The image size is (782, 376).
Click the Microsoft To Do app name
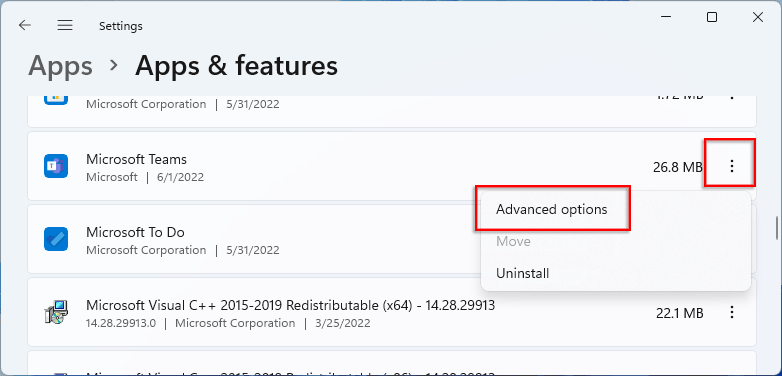[x=135, y=232]
